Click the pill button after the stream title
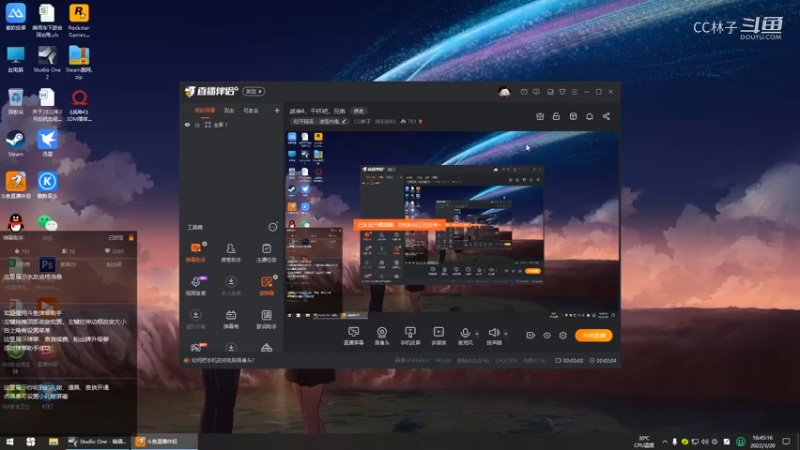Viewport: 800px width, 450px height. [x=359, y=111]
